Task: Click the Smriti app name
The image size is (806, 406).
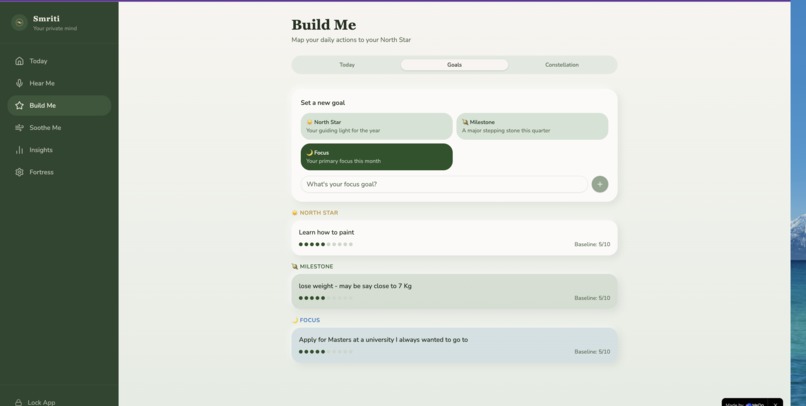Action: [x=46, y=19]
